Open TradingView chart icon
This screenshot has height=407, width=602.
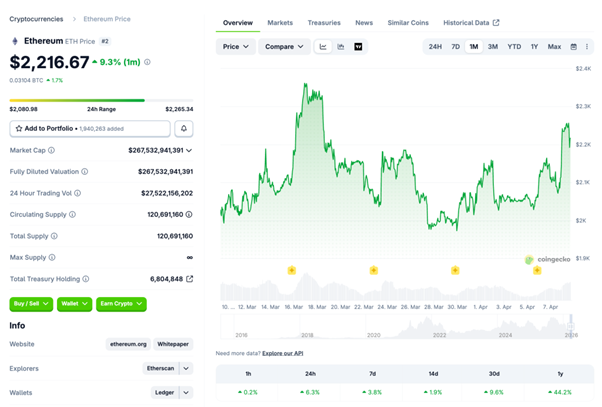pos(358,47)
